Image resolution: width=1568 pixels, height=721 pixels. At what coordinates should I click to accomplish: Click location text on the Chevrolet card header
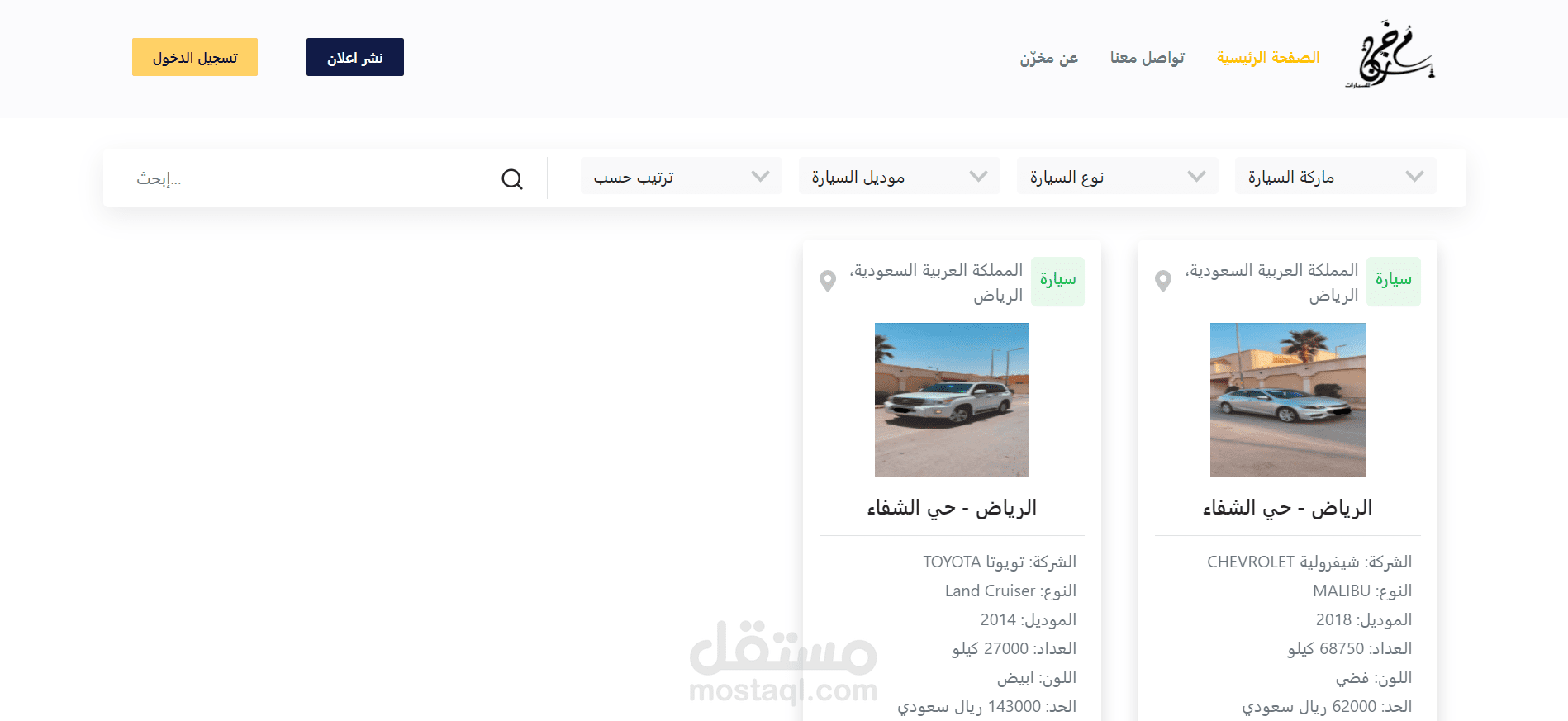point(1272,282)
